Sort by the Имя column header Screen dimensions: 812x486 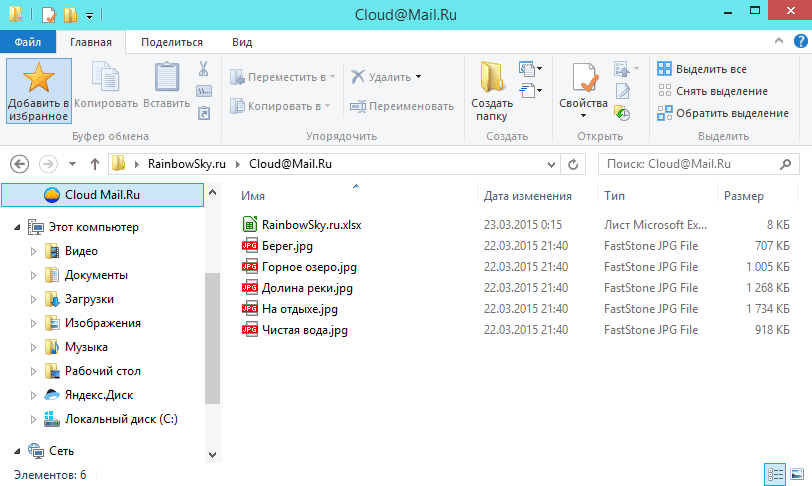click(x=253, y=196)
